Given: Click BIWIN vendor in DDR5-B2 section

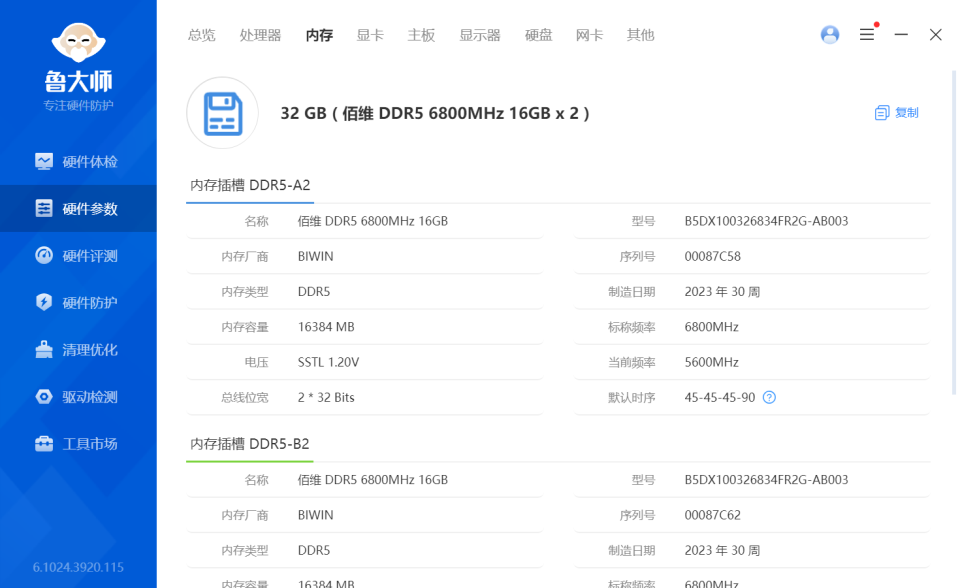Looking at the screenshot, I should (x=315, y=515).
